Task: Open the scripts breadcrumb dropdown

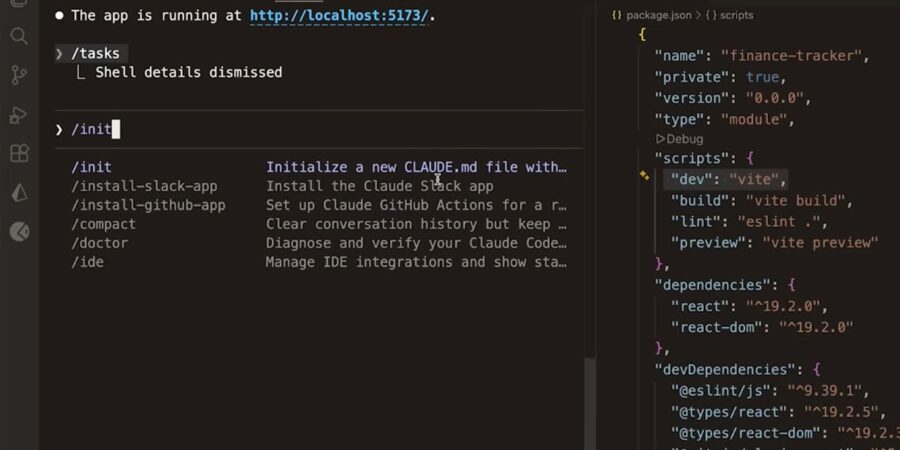Action: [x=735, y=15]
